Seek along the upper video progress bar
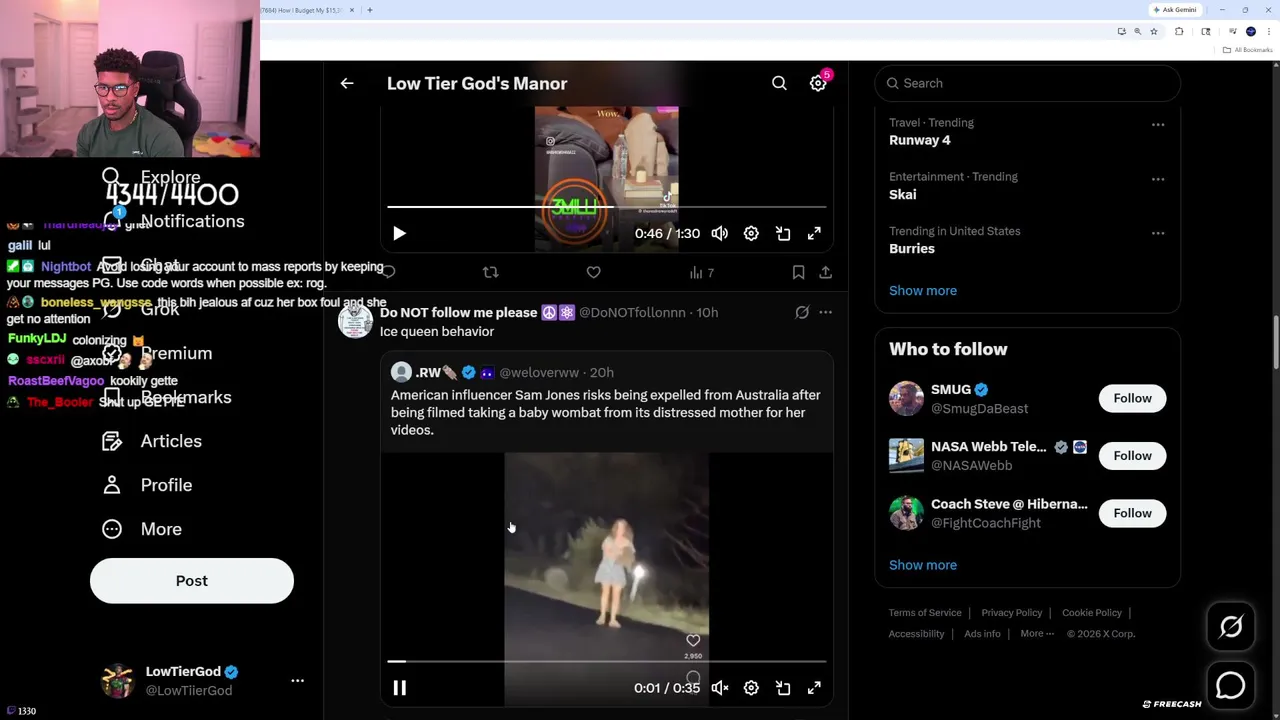 click(607, 207)
